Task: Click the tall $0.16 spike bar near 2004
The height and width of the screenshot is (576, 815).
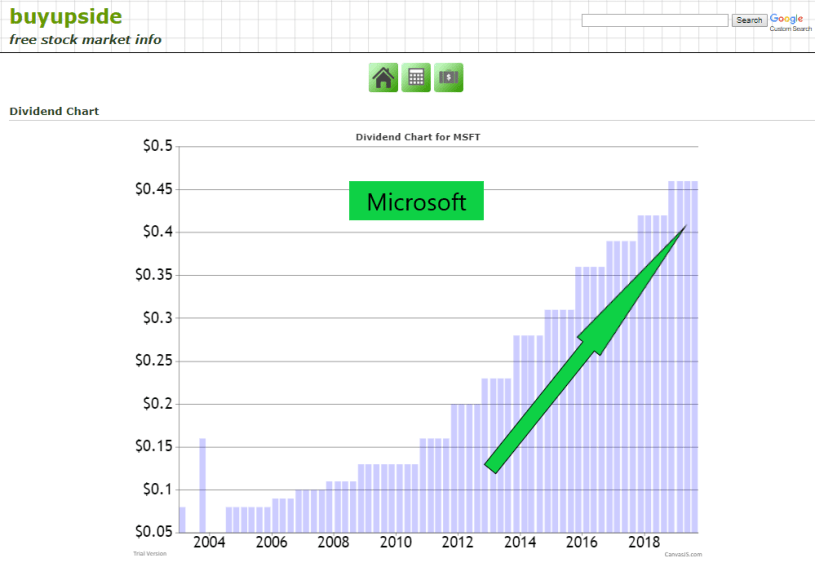Action: pyautogui.click(x=203, y=485)
